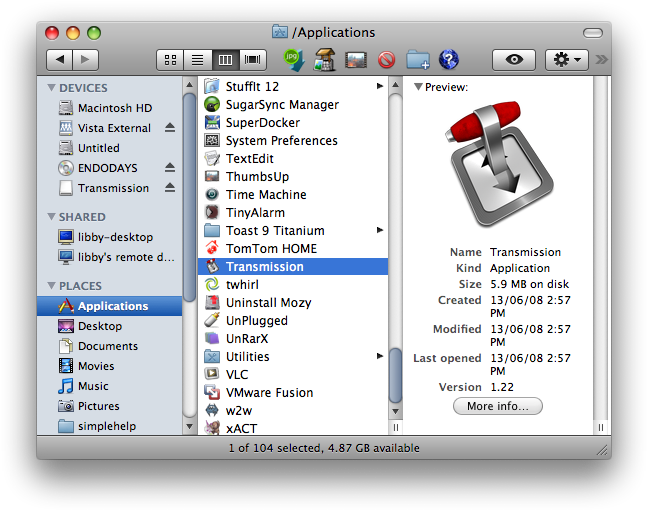Expand the Utilities folder arrow

point(380,356)
